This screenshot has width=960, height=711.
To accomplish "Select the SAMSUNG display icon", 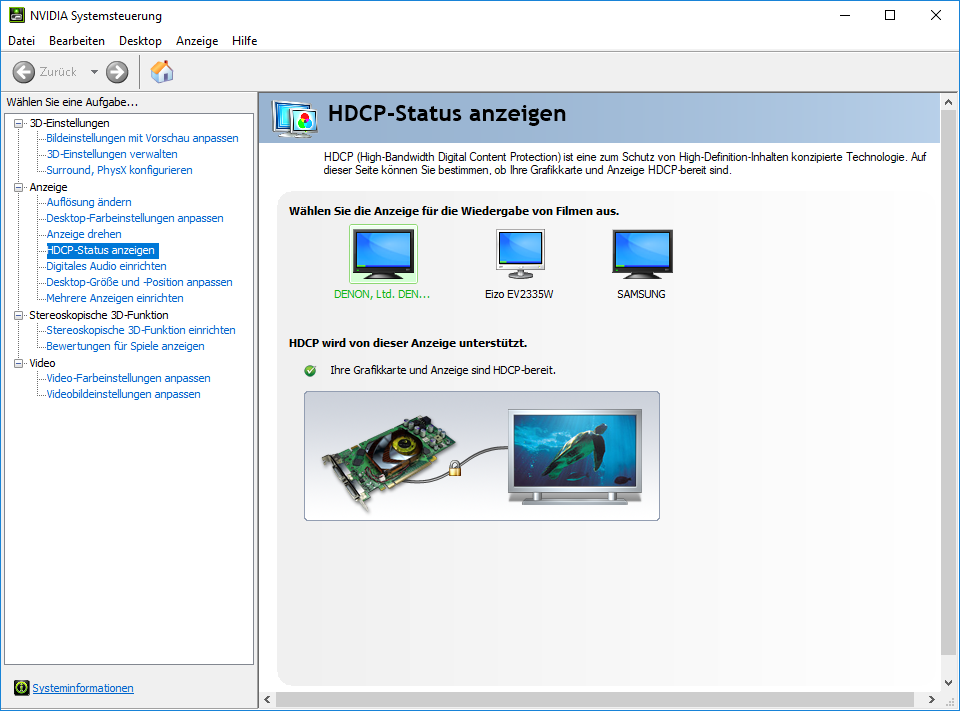I will (x=642, y=254).
